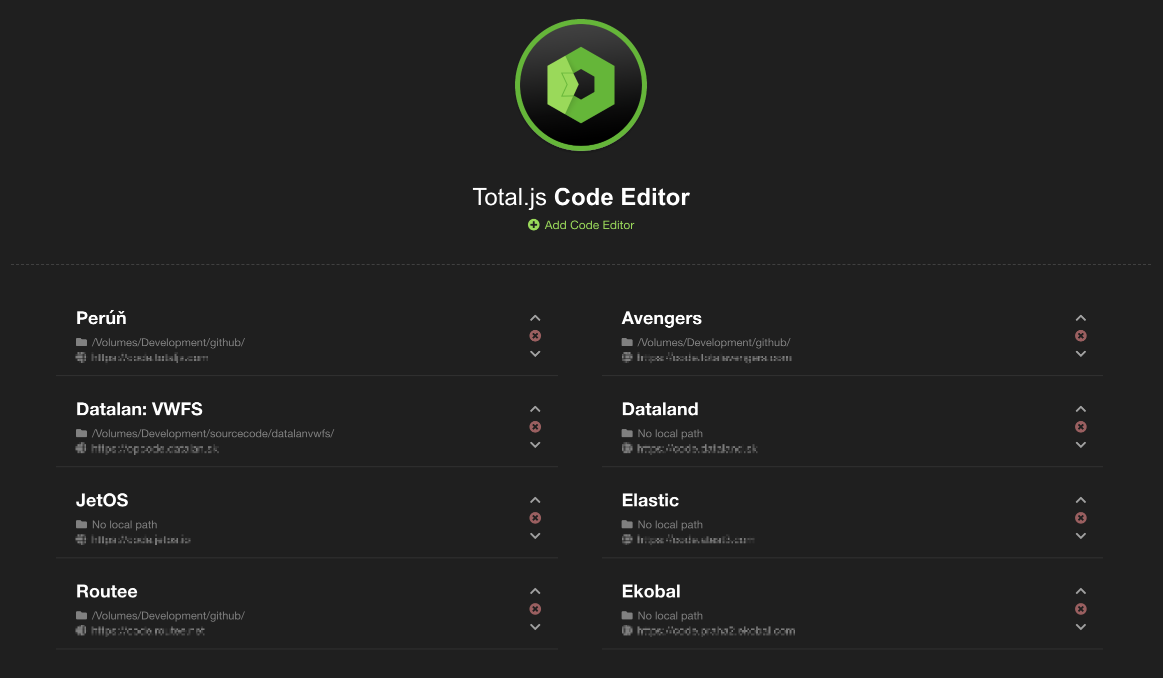This screenshot has width=1163, height=678.
Task: Click Avengers' /Volumes/Development/github/ path
Action: pyautogui.click(x=714, y=343)
